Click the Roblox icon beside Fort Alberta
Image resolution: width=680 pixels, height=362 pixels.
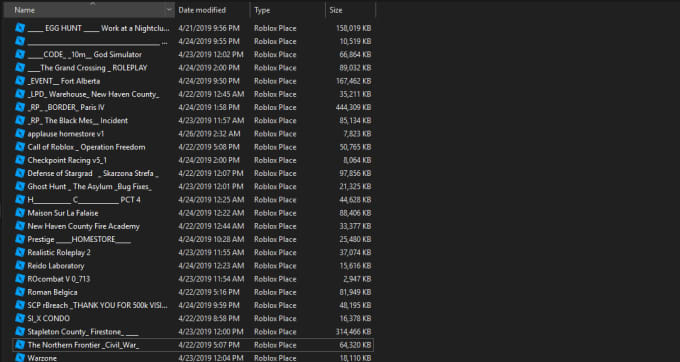click(20, 81)
